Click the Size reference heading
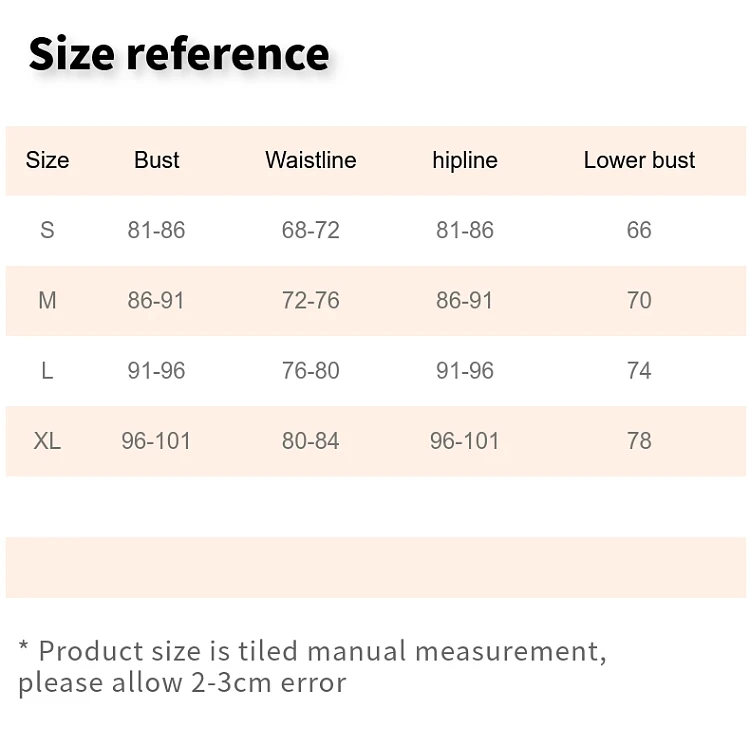 pos(179,54)
